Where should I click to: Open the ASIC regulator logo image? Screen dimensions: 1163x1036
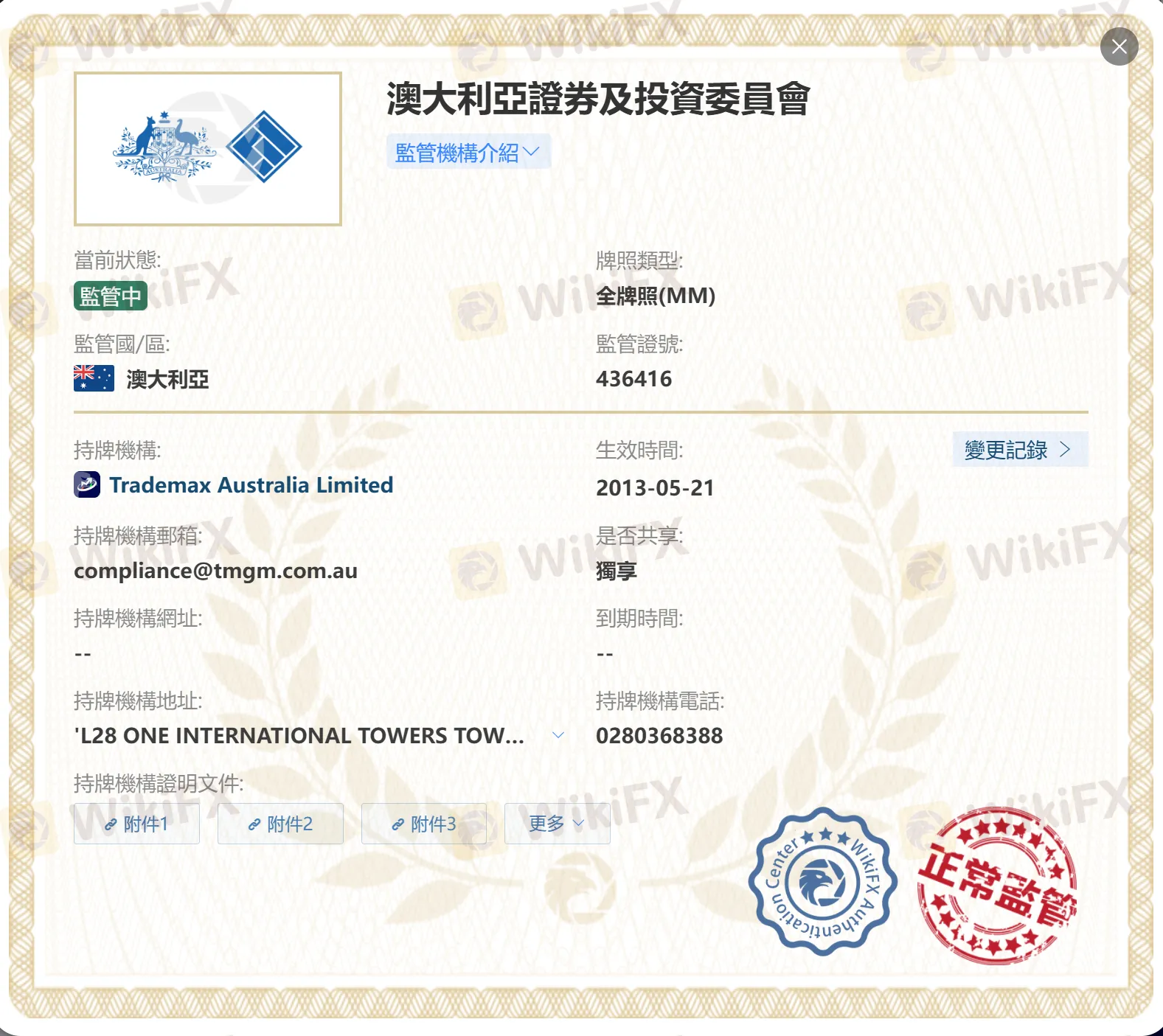pyautogui.click(x=208, y=149)
